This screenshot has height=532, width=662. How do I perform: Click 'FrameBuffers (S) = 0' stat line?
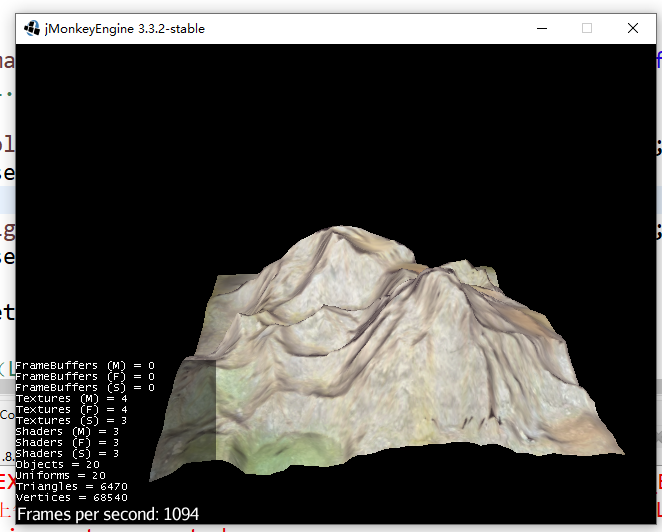click(x=85, y=387)
